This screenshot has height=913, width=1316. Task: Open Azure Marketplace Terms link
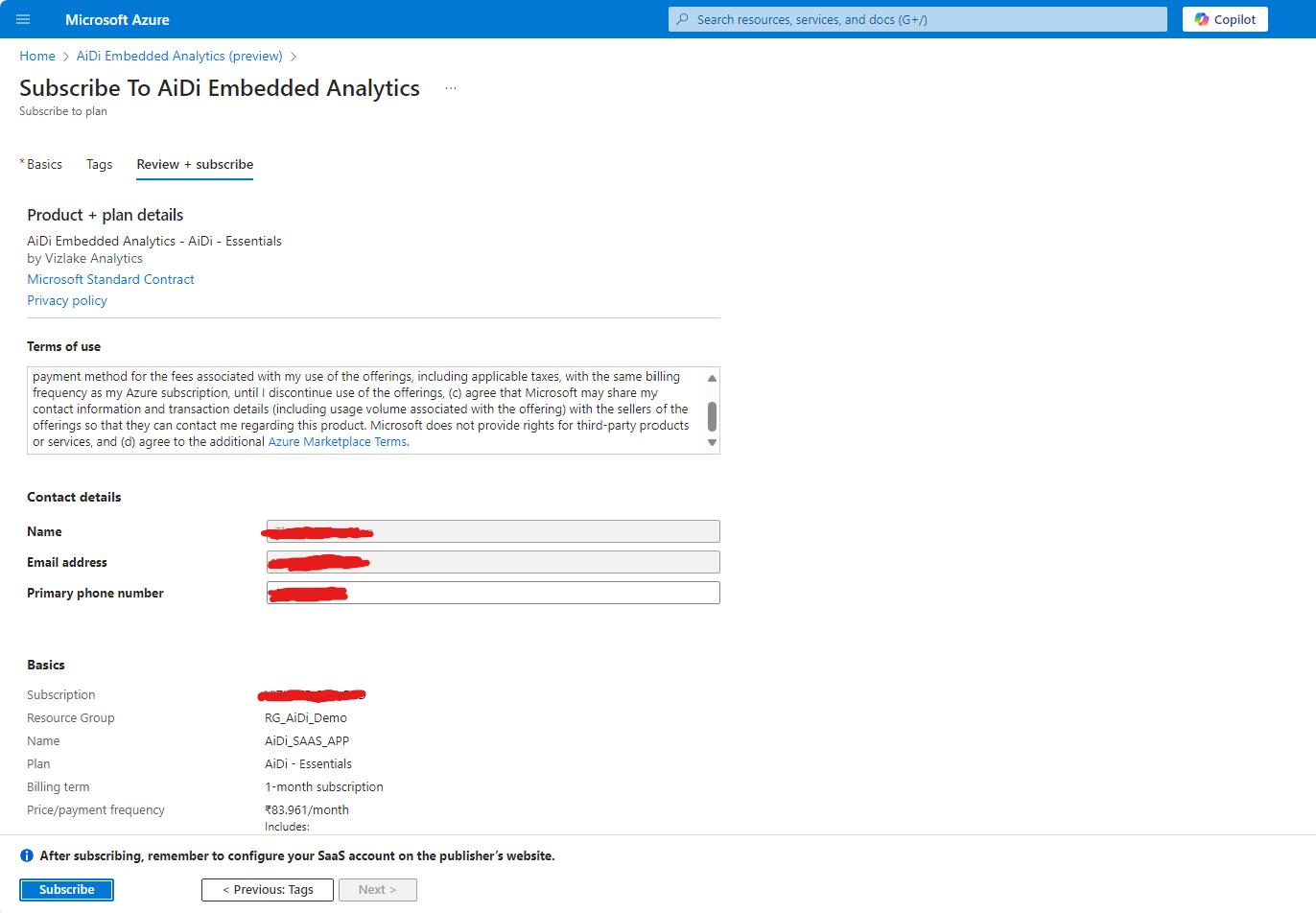pyautogui.click(x=338, y=442)
